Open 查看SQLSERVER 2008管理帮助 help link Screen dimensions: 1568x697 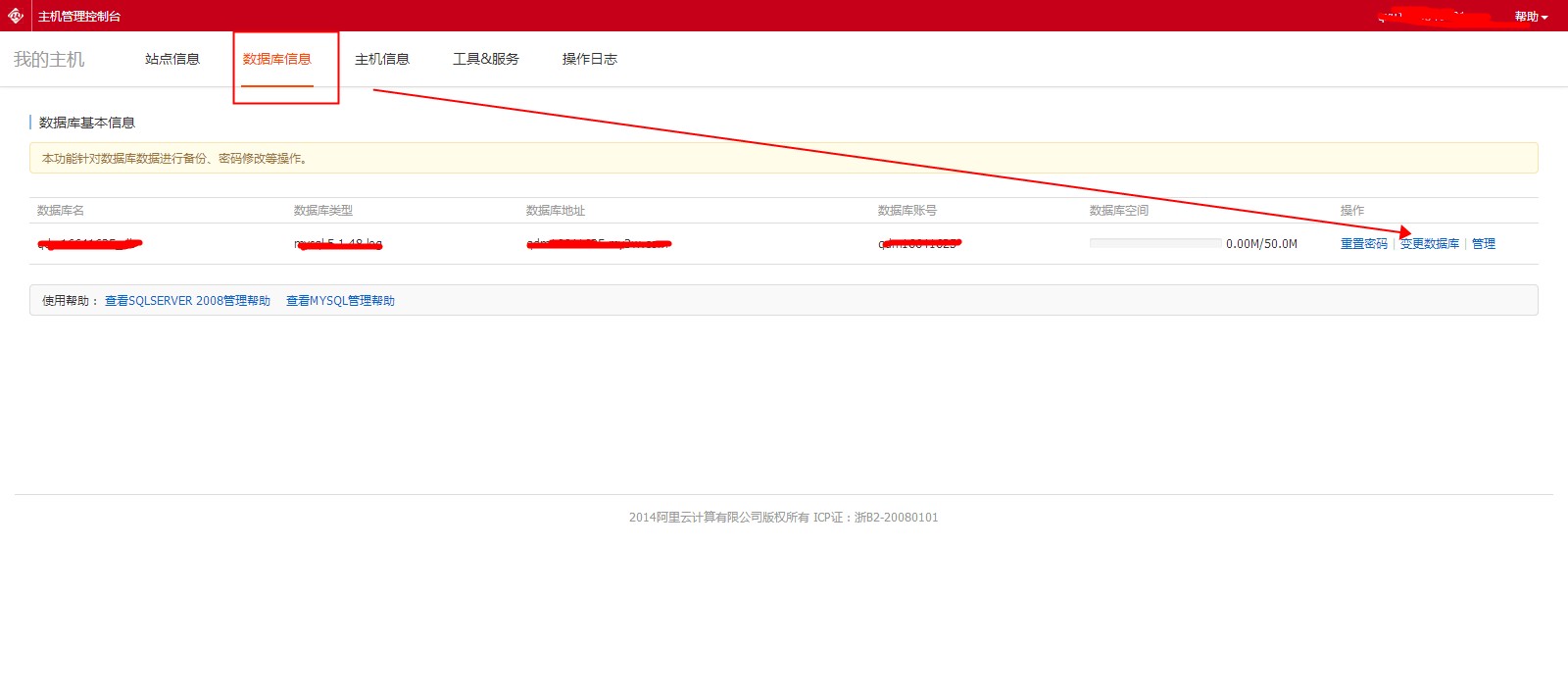click(x=187, y=301)
